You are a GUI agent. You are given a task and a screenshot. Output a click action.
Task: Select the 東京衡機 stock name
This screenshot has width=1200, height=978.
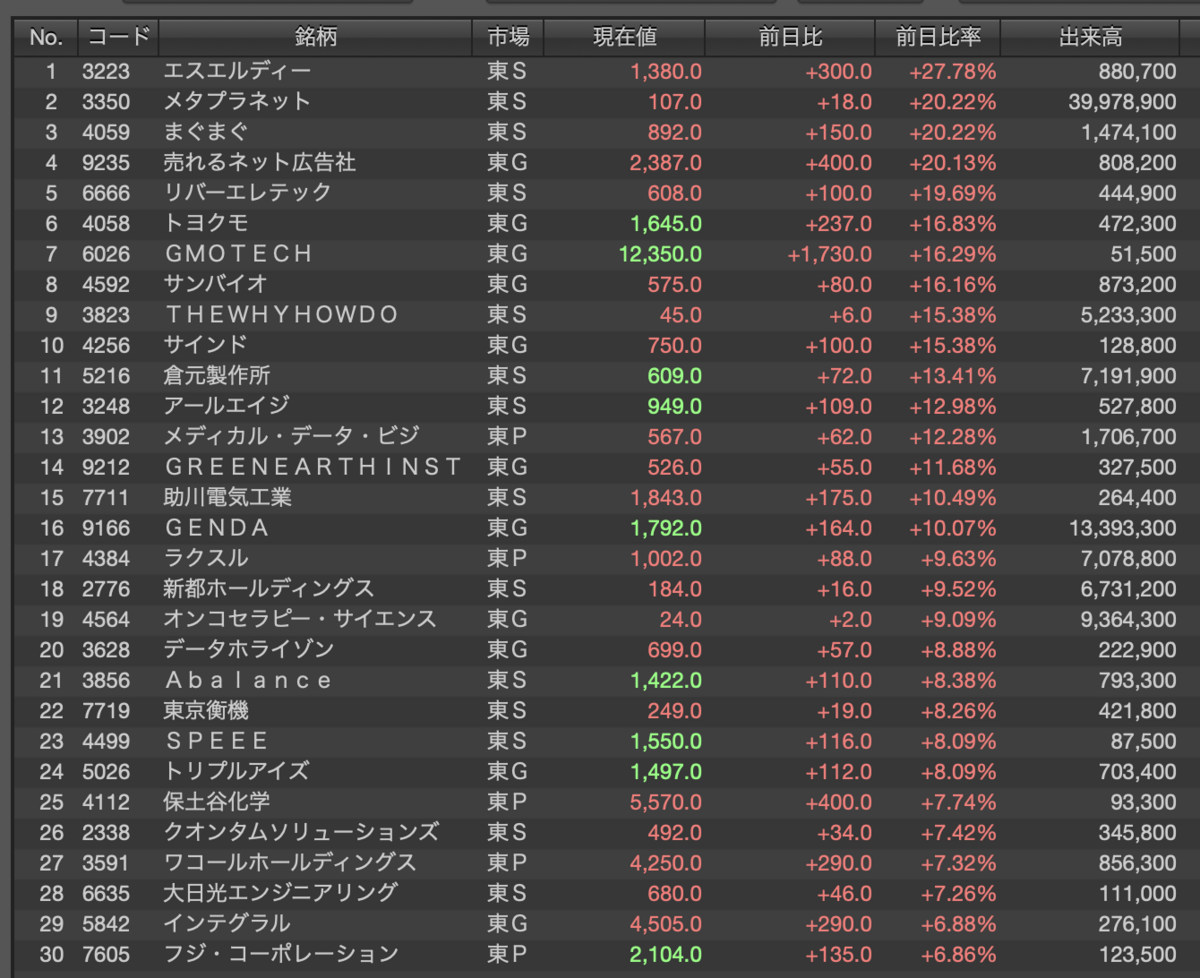click(205, 711)
